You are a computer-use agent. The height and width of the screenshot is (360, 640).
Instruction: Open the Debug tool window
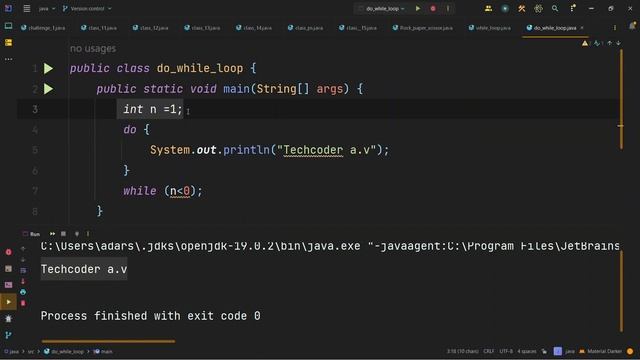pos(8,319)
